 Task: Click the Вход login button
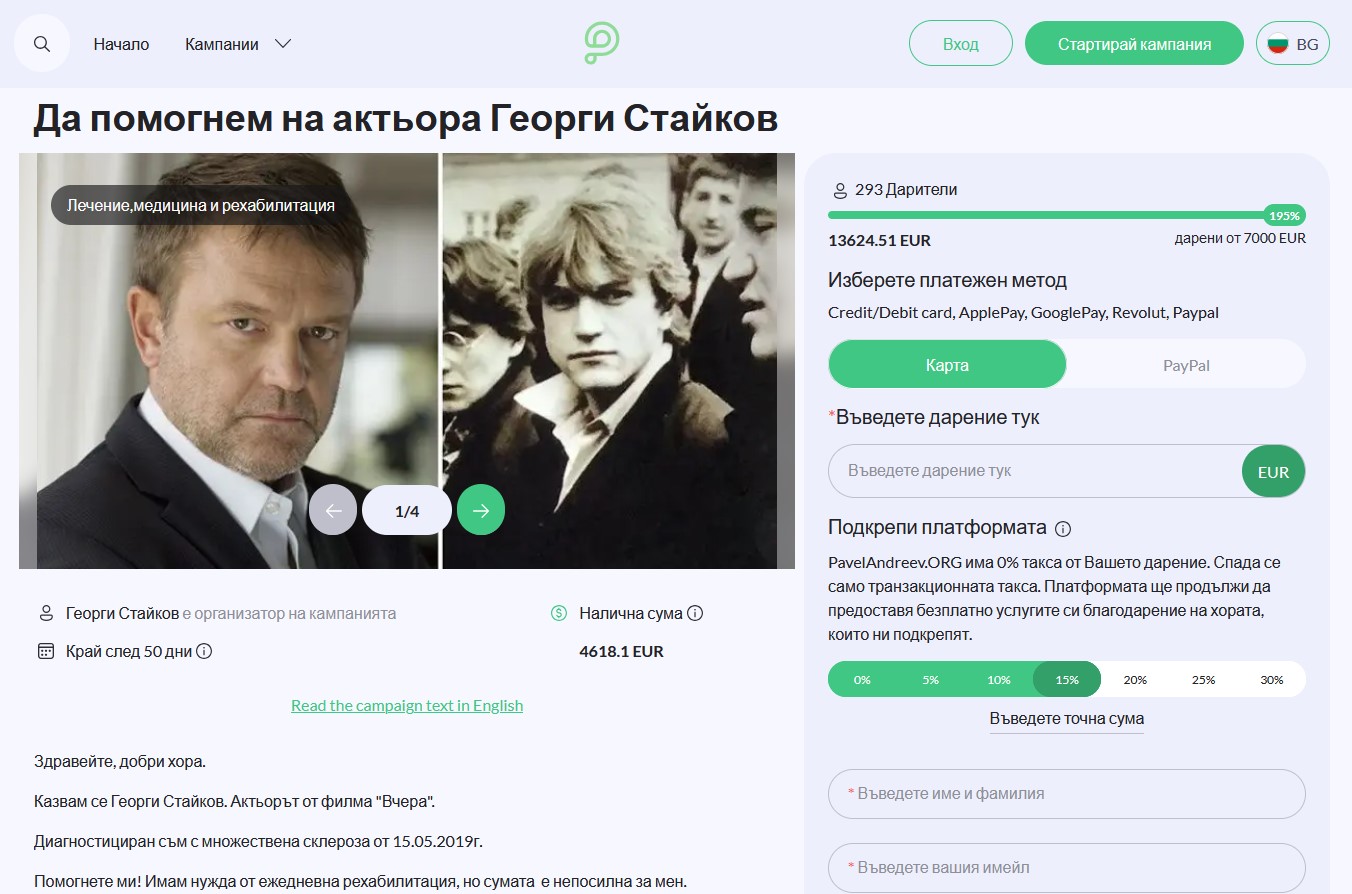pos(961,44)
